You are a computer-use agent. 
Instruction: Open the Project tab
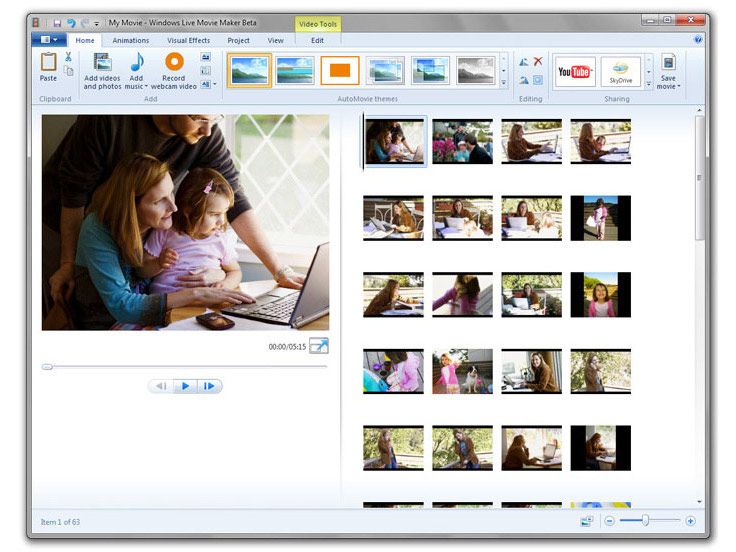click(x=238, y=40)
